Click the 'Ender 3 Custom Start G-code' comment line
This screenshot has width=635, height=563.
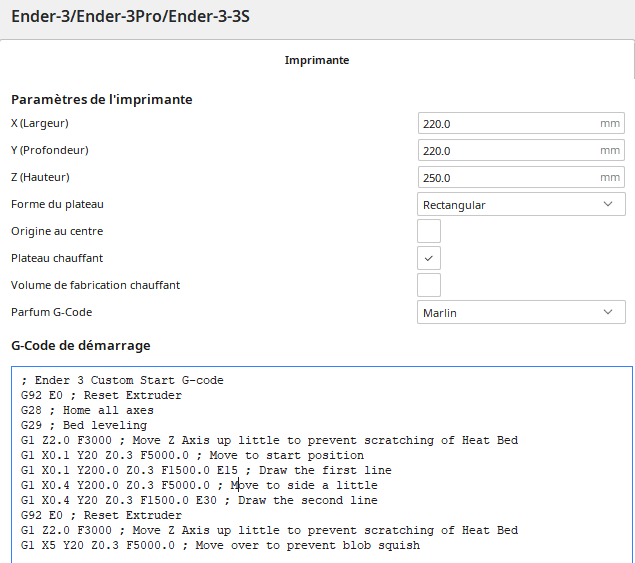(x=122, y=380)
